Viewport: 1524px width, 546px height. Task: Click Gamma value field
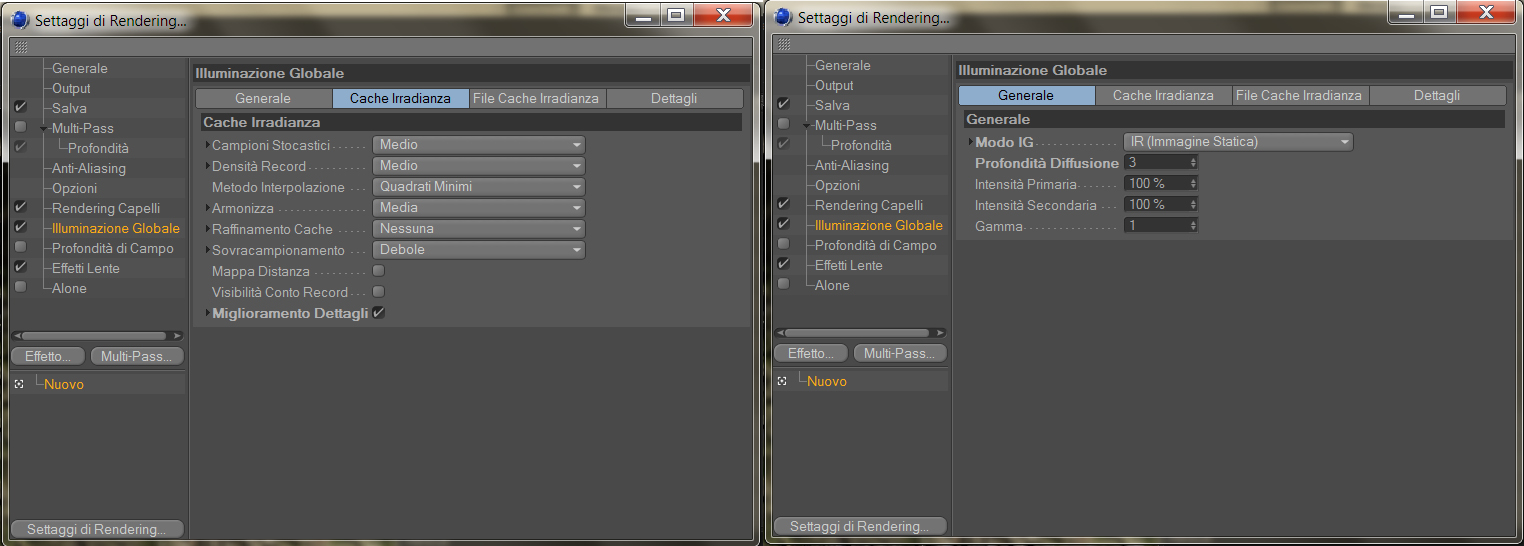[x=1160, y=226]
